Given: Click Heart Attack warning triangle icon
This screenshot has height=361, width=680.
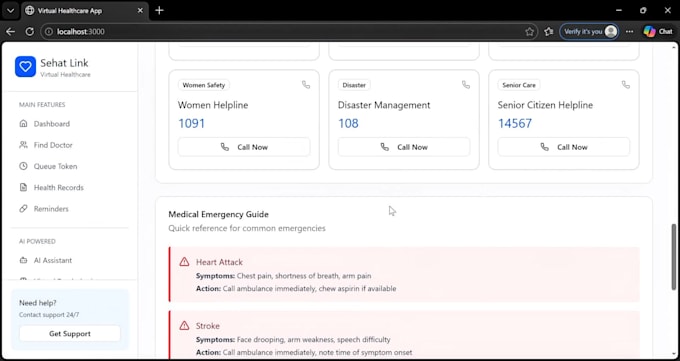Looking at the screenshot, I should [x=184, y=262].
